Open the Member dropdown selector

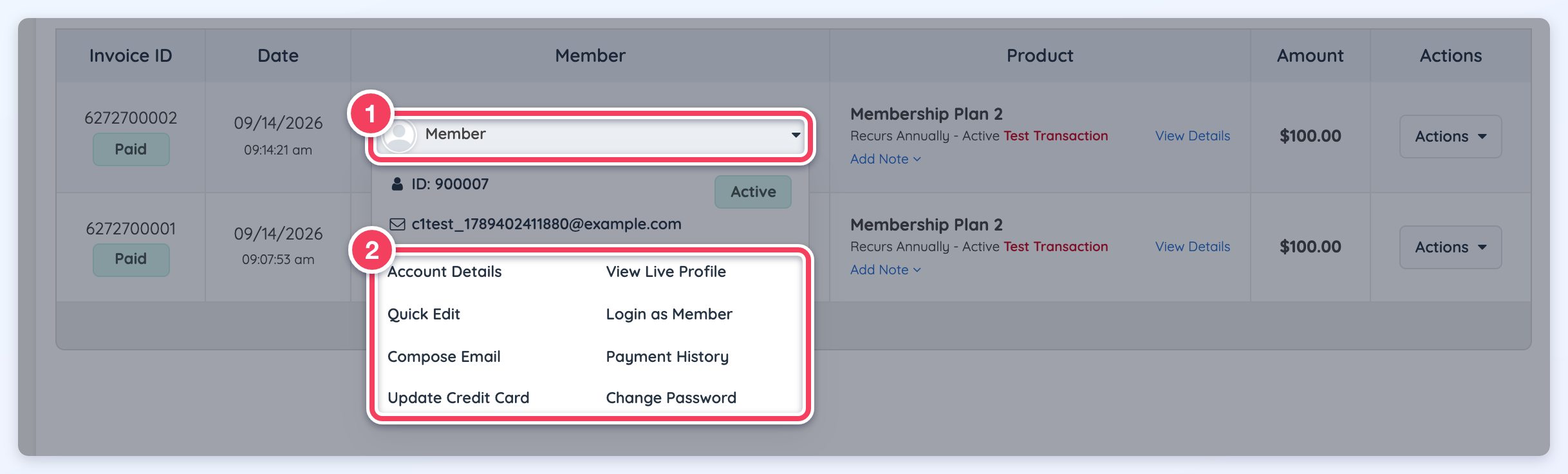590,135
